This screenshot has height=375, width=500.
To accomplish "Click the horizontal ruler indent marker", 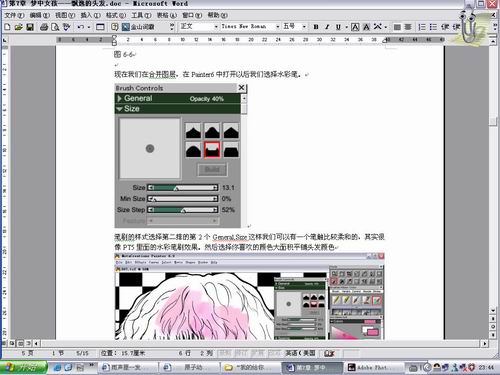I will (x=114, y=41).
